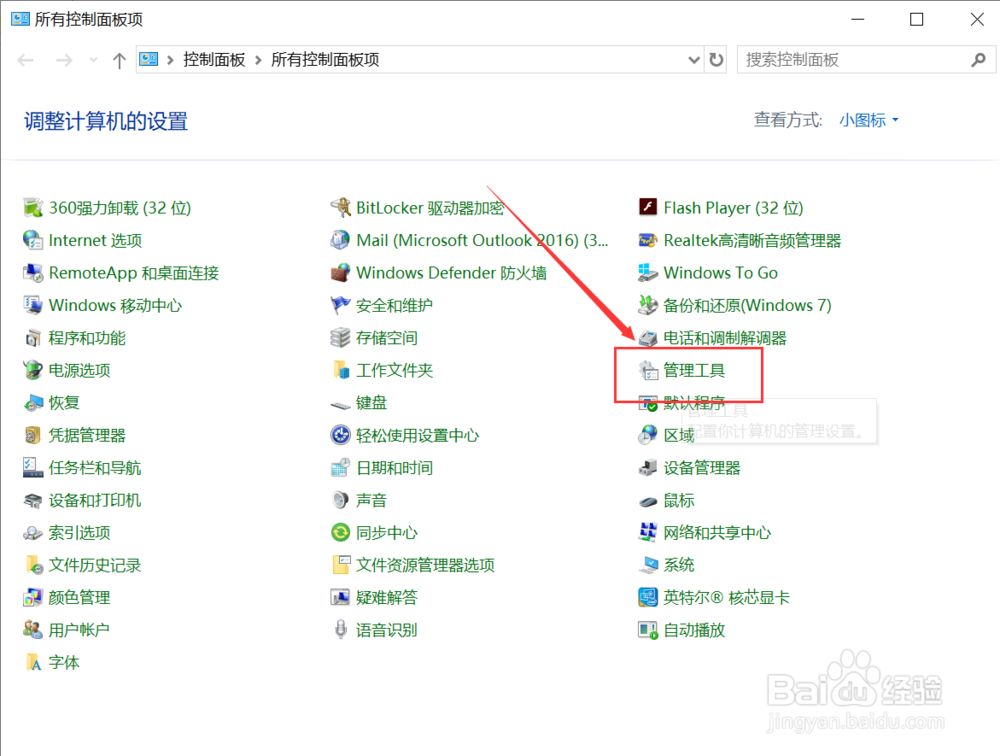Open BitLocker 驱动器加密
This screenshot has width=1000, height=756.
[428, 207]
